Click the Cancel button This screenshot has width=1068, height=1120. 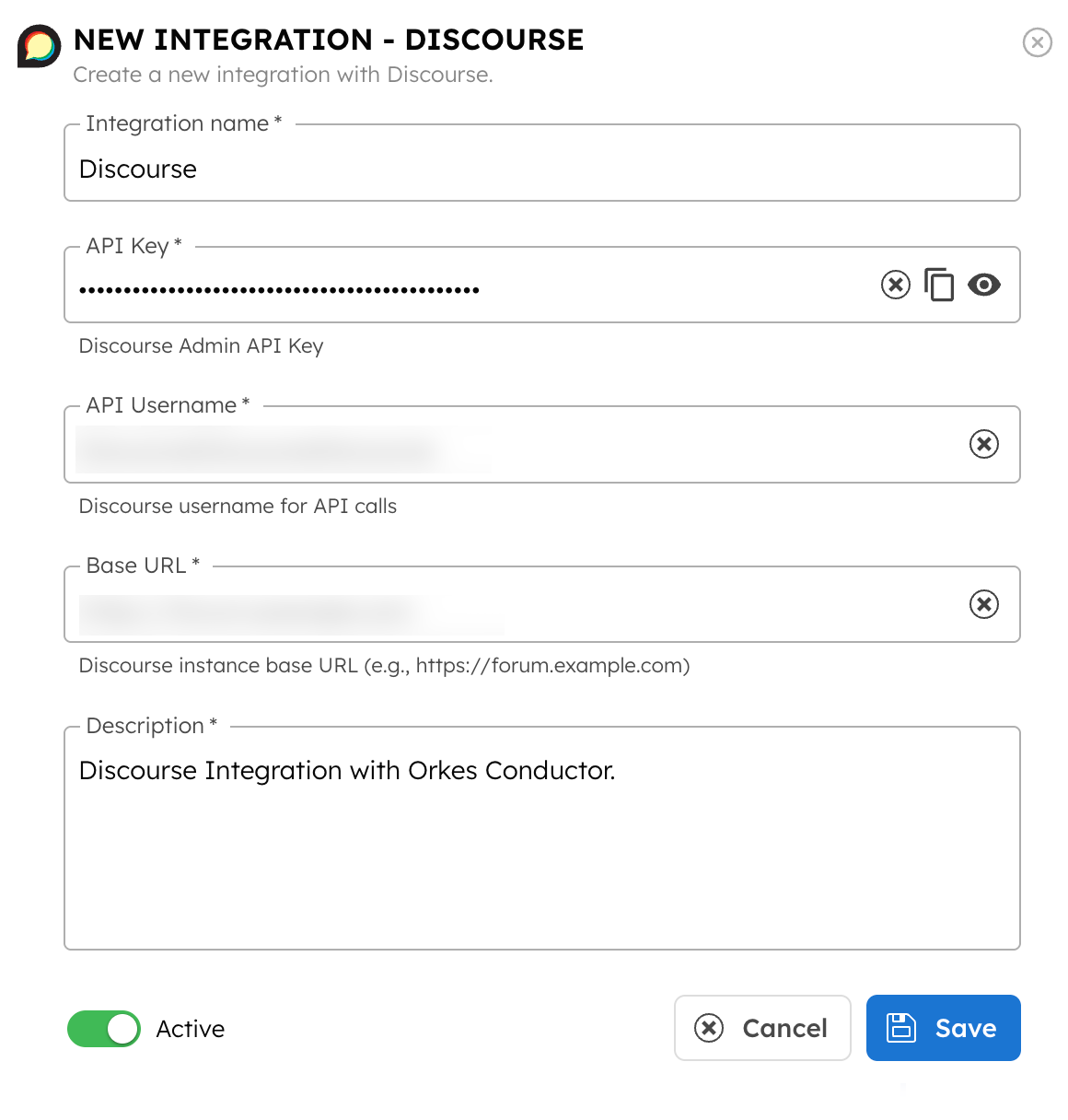762,1028
